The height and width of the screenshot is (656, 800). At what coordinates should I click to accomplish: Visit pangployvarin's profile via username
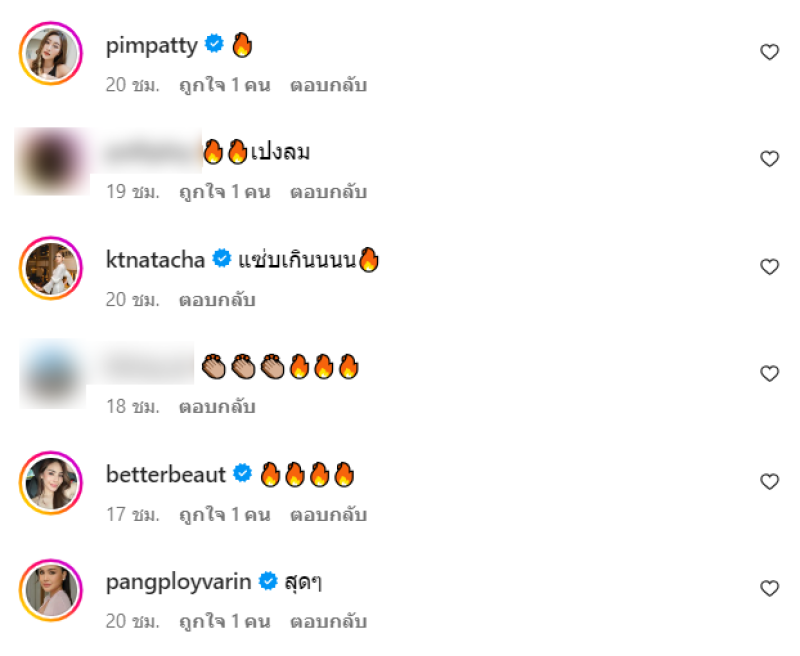(x=179, y=583)
